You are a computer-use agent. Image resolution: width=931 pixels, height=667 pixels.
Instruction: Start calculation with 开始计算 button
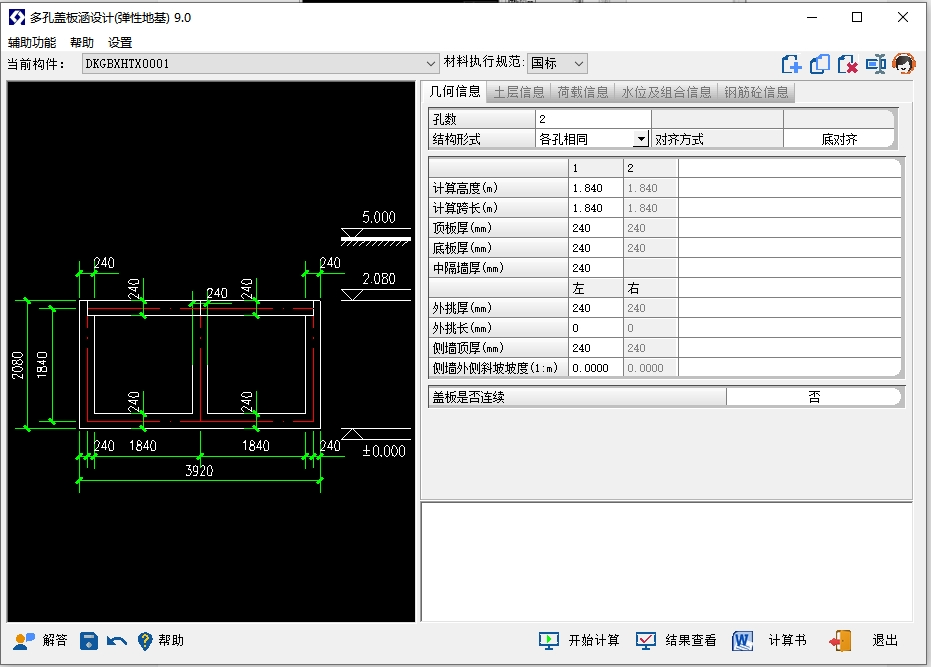tap(580, 640)
